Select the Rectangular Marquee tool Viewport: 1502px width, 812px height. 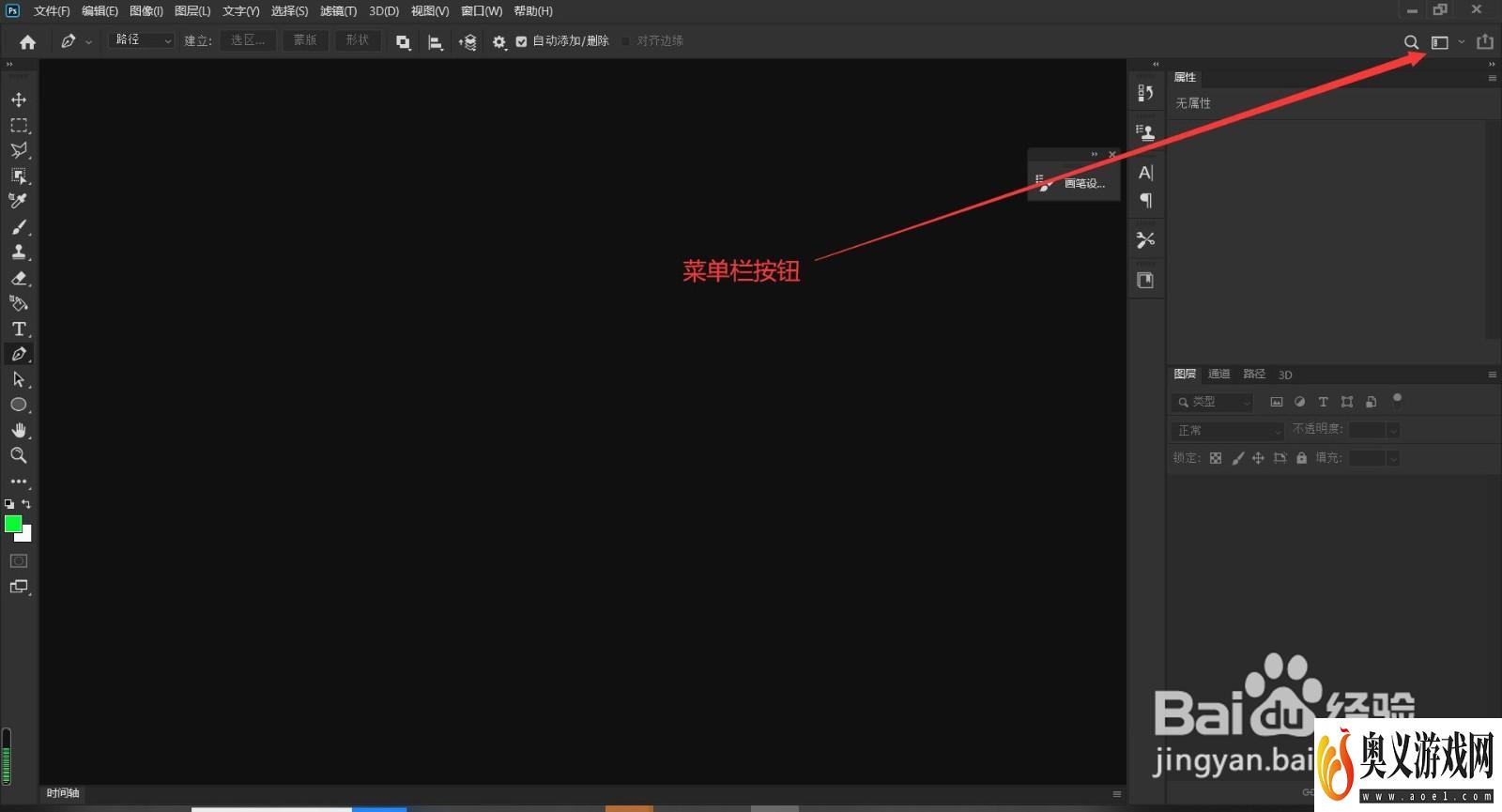(19, 125)
